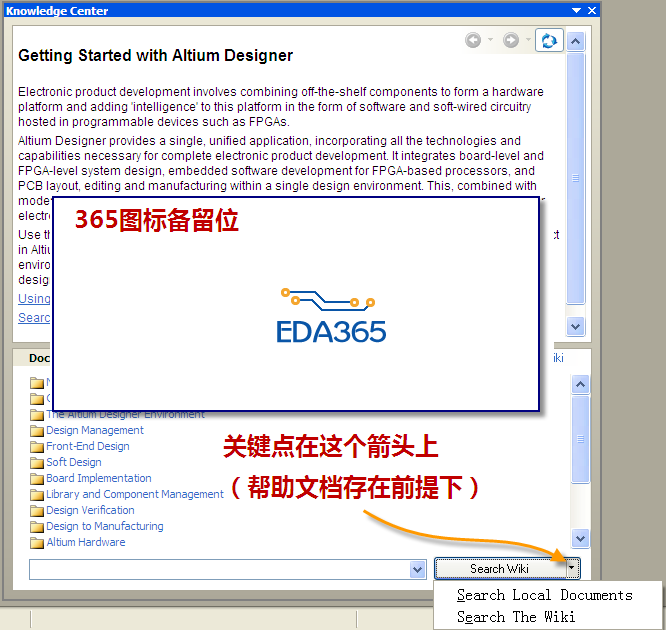Click the Altium Hardware folder icon
The image size is (666, 630).
(x=37, y=543)
